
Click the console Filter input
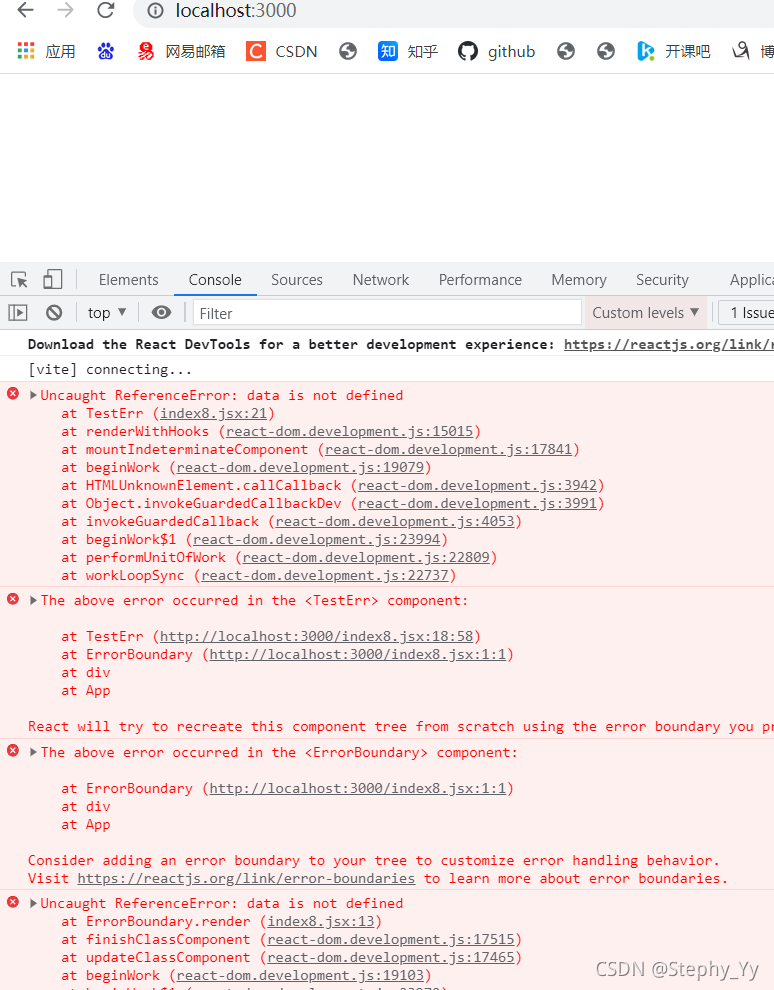tap(388, 313)
